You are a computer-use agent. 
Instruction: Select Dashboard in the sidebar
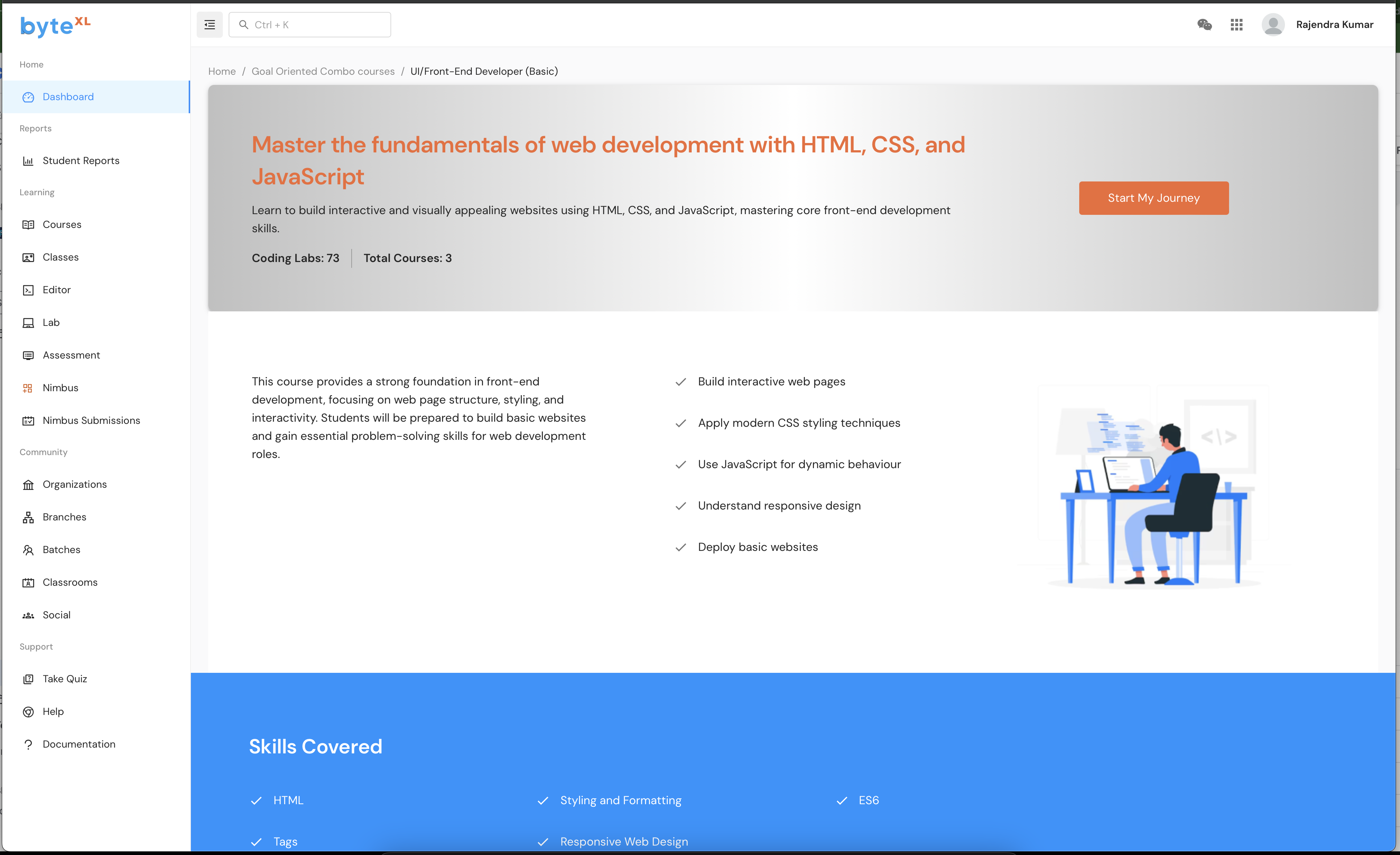click(68, 97)
